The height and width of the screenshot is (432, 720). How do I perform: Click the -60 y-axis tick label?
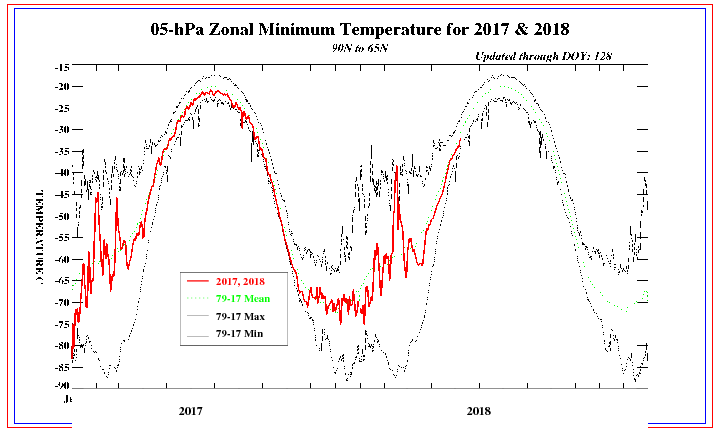(62, 259)
